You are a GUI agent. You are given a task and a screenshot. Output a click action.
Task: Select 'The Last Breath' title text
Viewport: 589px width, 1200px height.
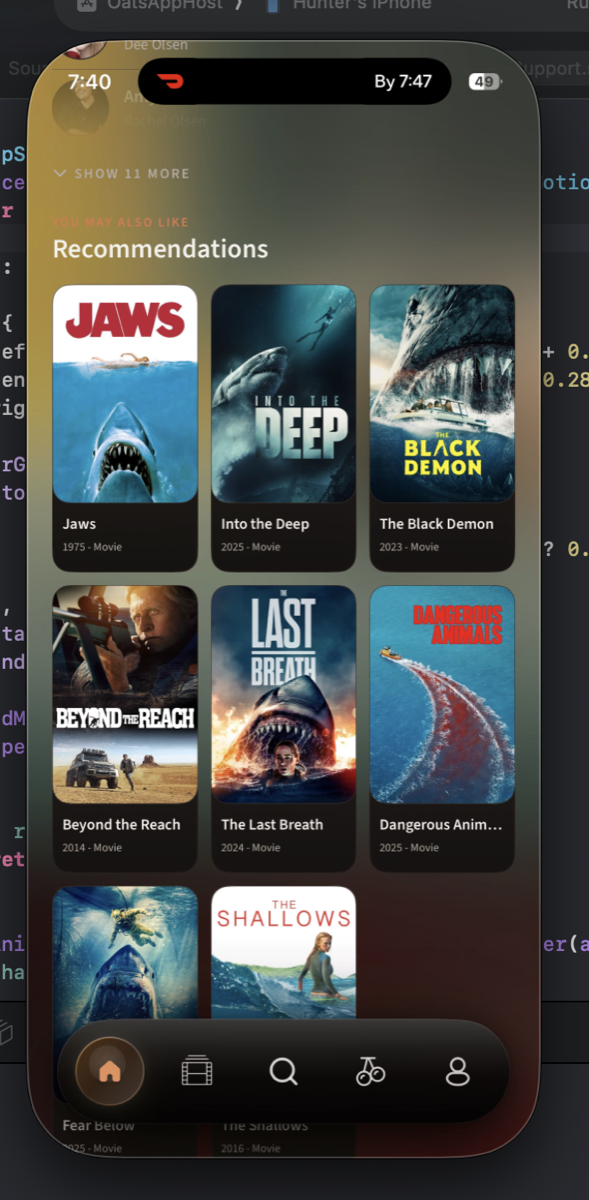[272, 825]
